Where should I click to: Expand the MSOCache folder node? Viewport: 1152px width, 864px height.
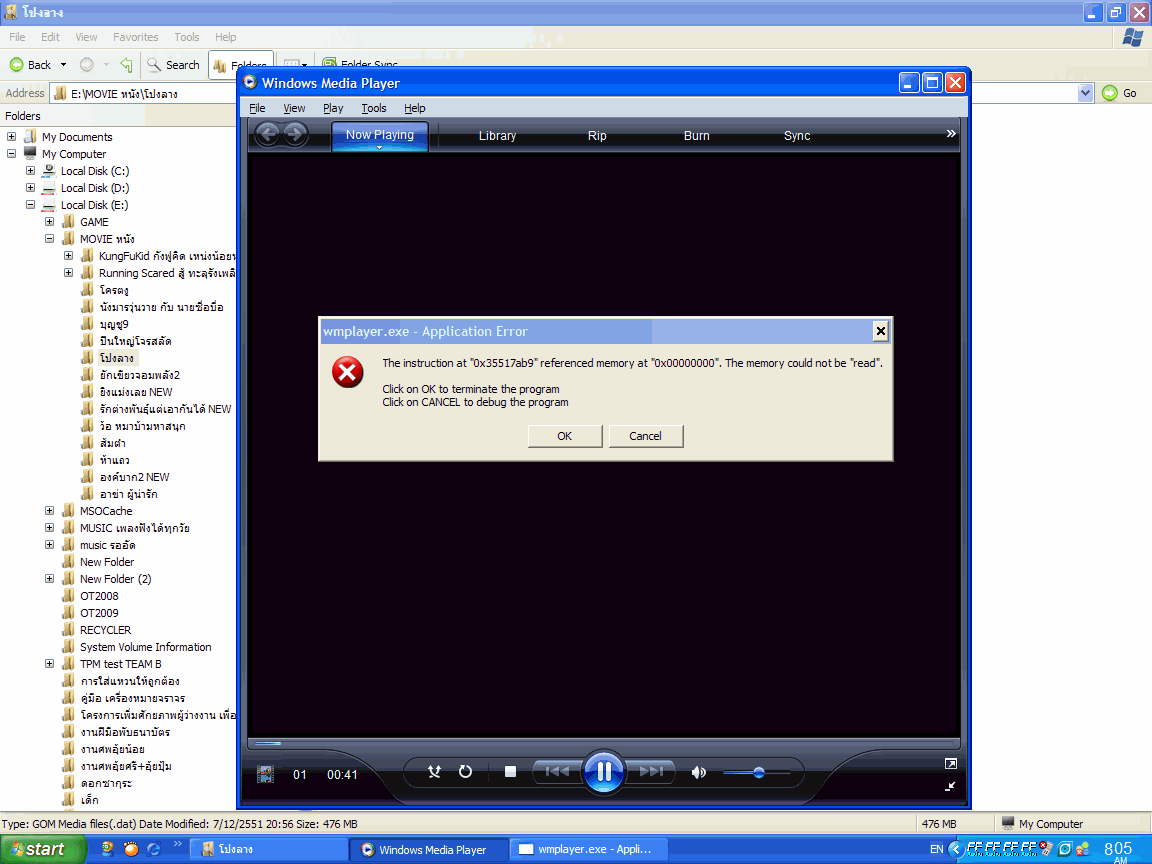[50, 511]
